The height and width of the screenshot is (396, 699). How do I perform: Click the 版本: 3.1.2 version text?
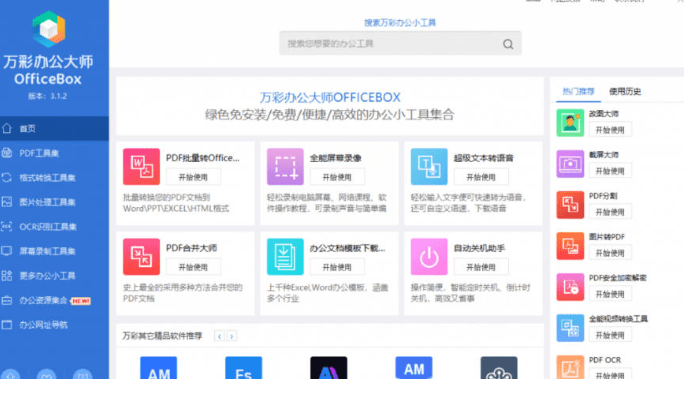tap(48, 96)
